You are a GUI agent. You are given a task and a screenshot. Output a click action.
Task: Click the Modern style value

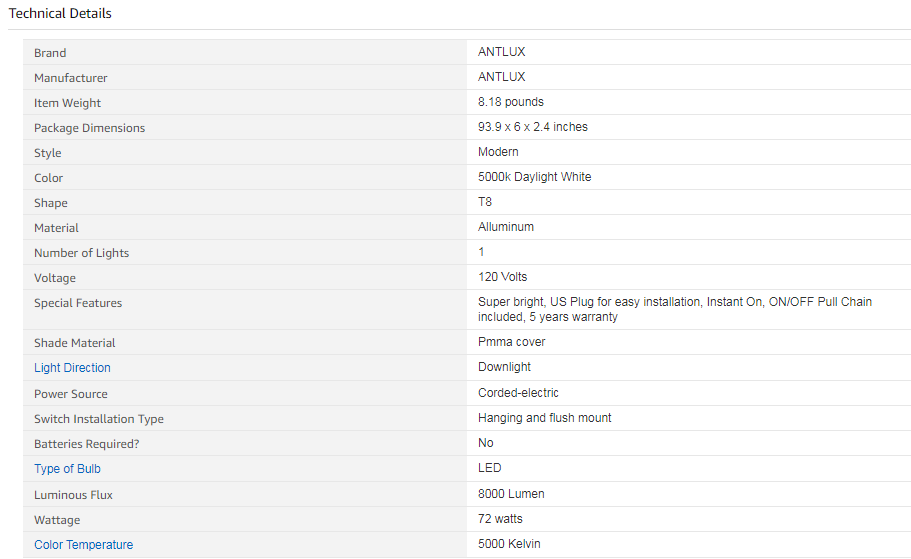(x=498, y=152)
